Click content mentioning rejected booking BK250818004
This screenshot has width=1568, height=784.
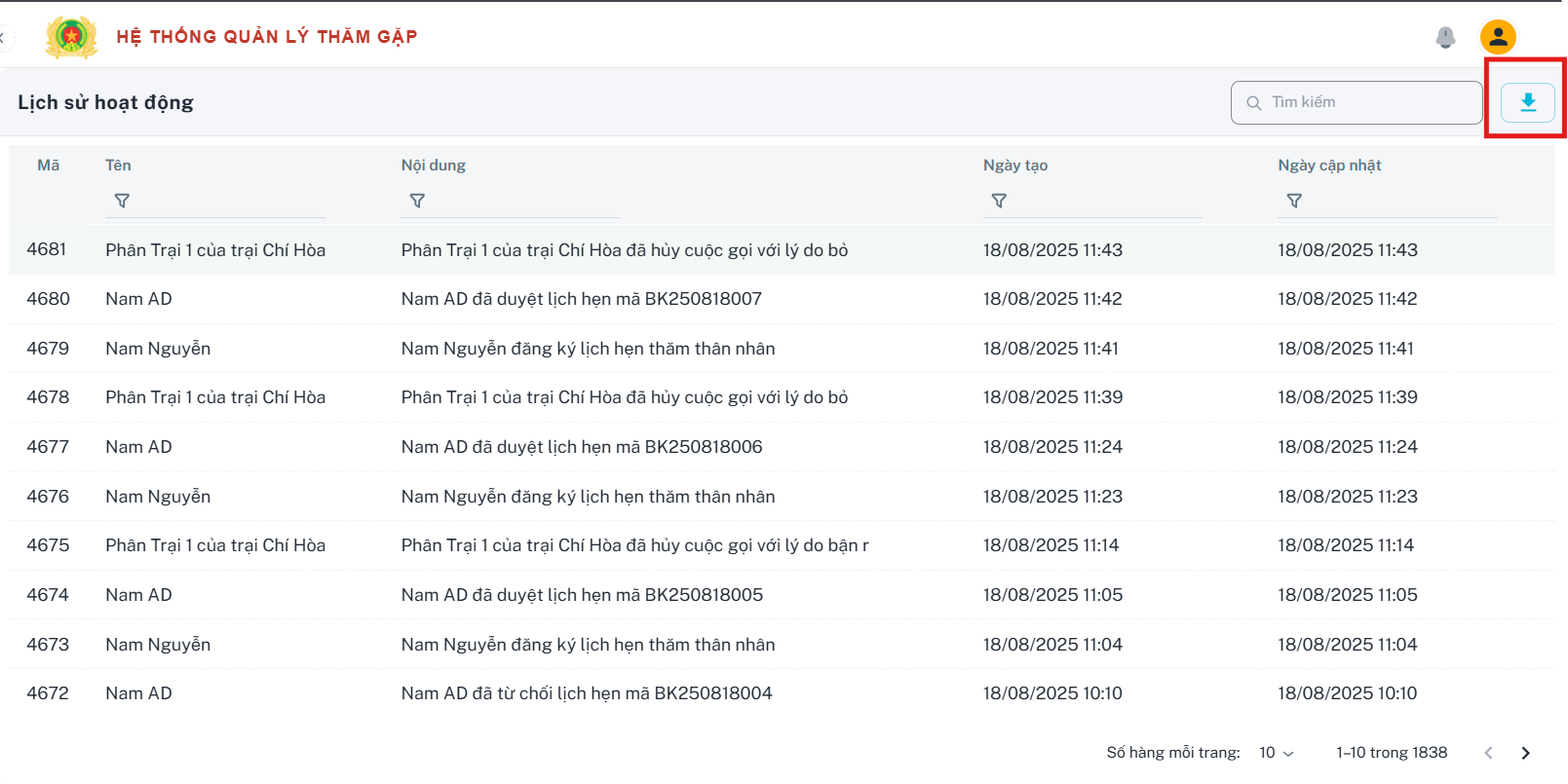click(x=587, y=693)
